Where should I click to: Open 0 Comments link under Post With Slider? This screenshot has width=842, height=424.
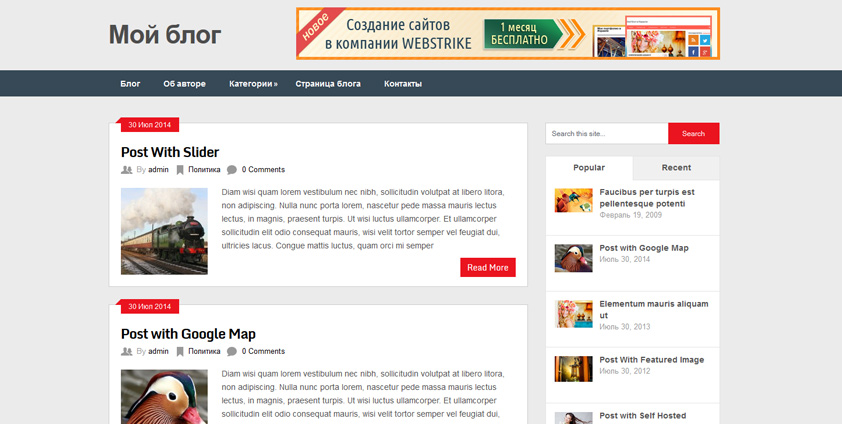pyautogui.click(x=263, y=170)
